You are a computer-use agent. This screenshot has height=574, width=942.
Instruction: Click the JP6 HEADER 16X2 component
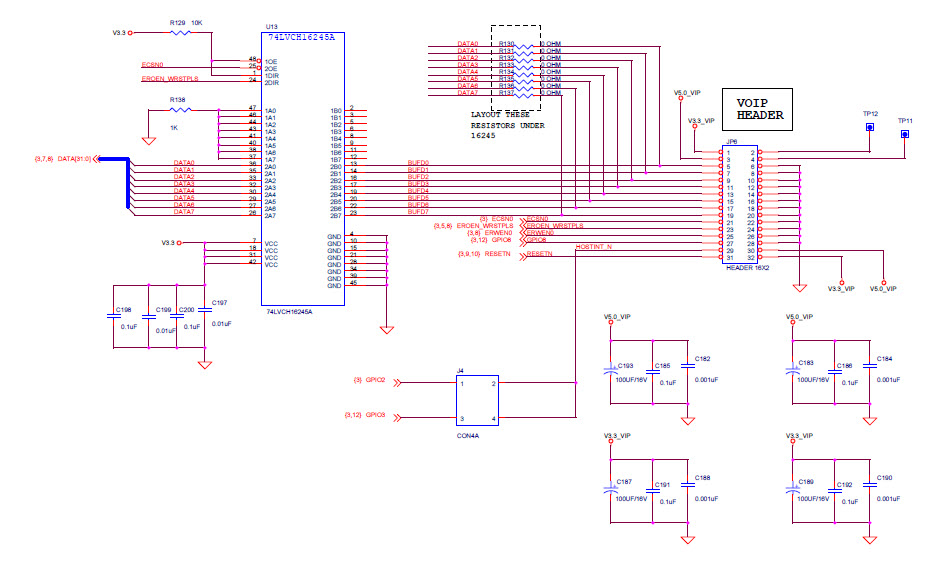[x=742, y=205]
